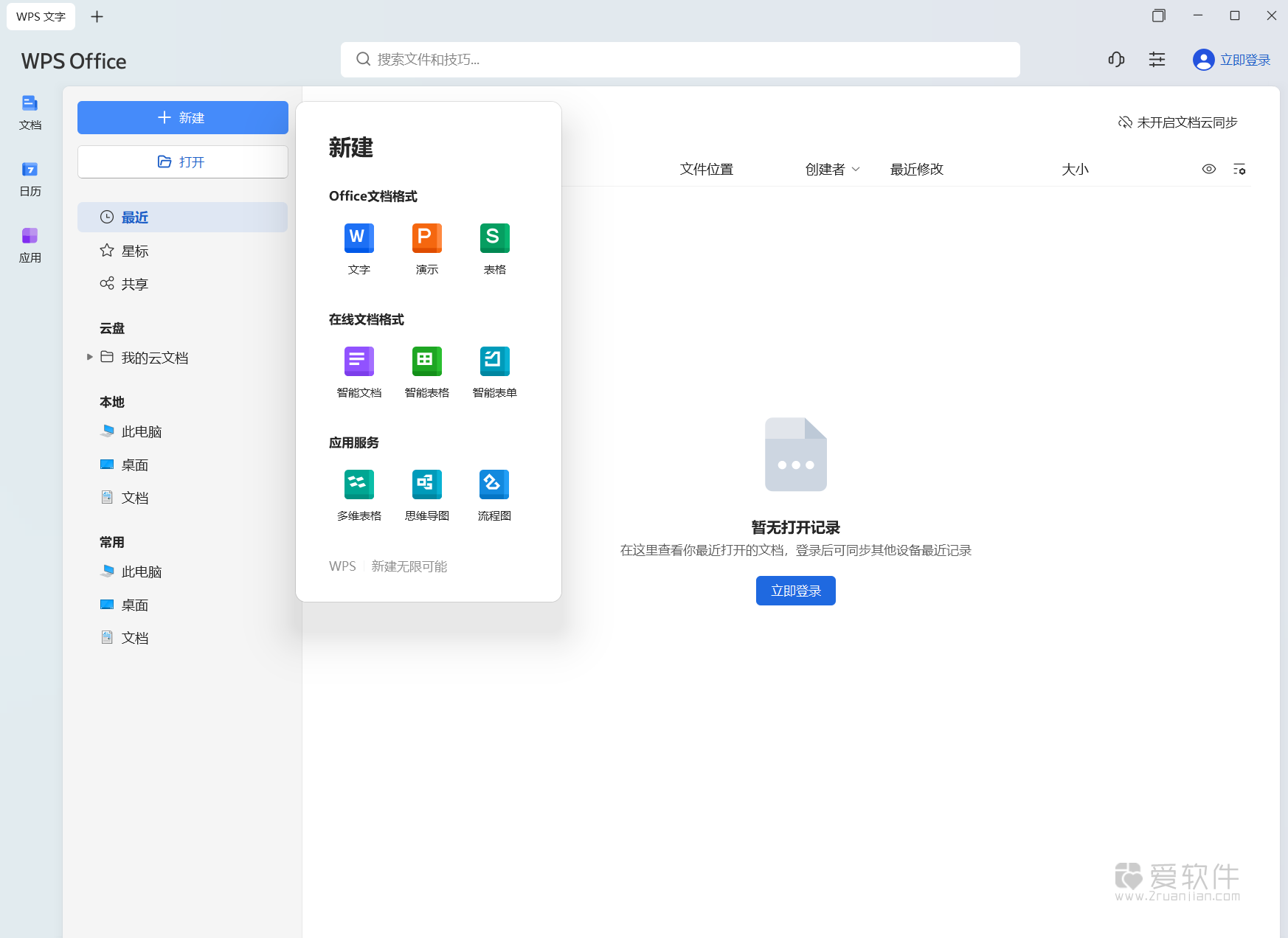The width and height of the screenshot is (1288, 938).
Task: Add a new tab with plus icon
Action: click(97, 16)
